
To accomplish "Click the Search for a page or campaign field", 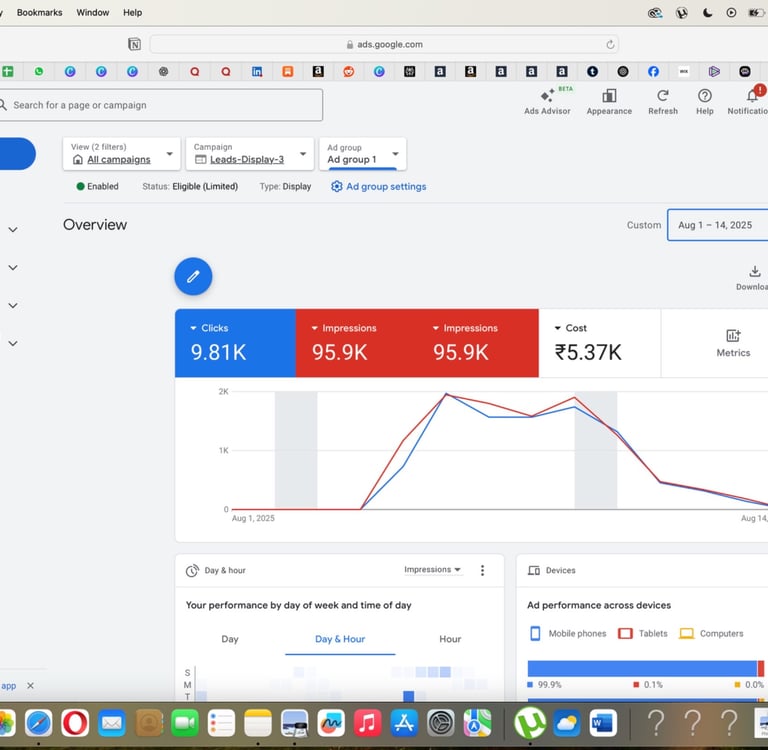I will point(161,105).
